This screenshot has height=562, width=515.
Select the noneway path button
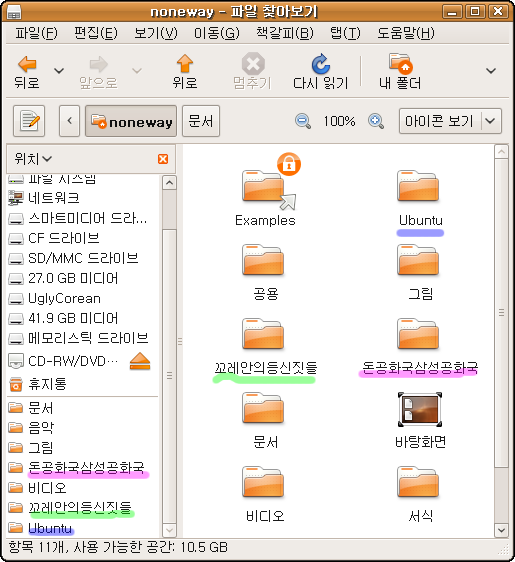[131, 121]
